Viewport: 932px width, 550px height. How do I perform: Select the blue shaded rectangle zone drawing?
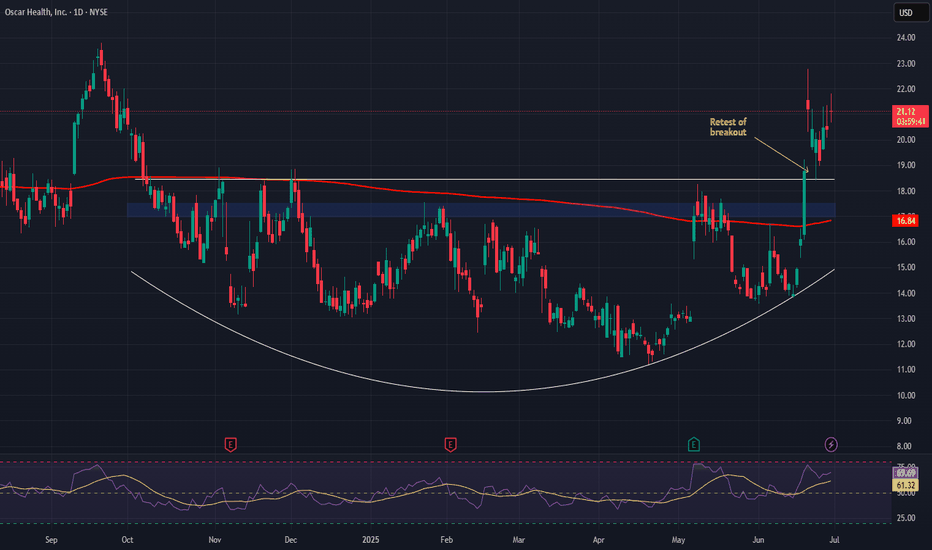(x=481, y=210)
